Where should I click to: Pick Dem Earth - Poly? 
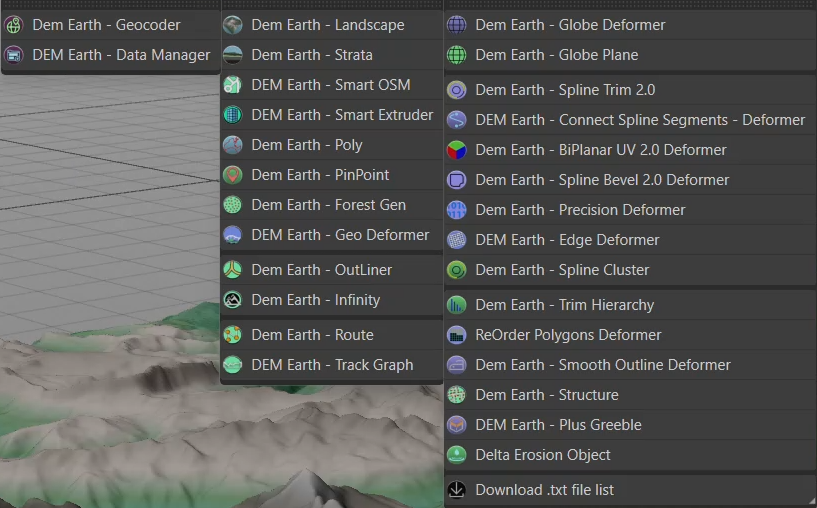pos(332,145)
